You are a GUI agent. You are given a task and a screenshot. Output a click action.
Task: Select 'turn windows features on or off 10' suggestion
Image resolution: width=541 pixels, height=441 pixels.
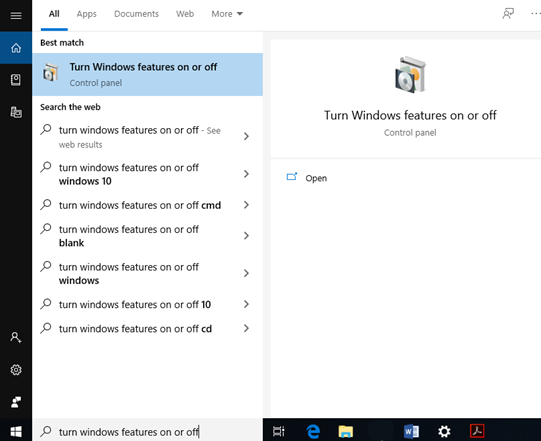(147, 304)
